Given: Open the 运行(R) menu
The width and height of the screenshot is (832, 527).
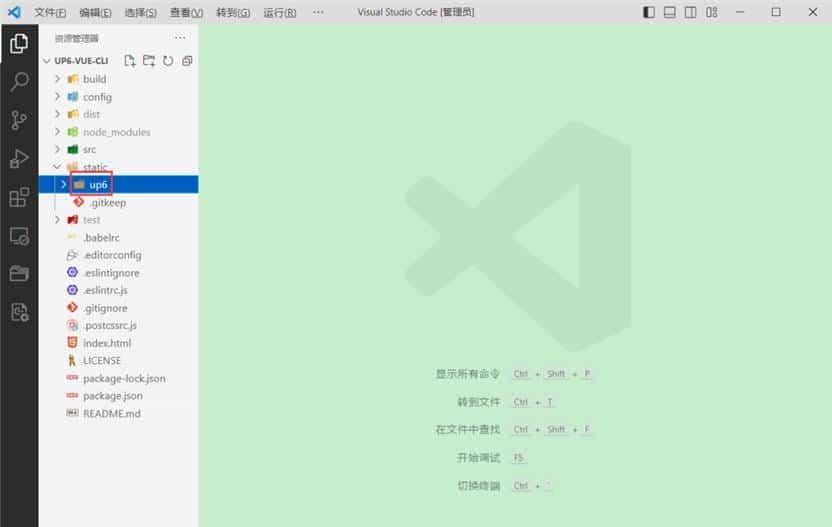Looking at the screenshot, I should 280,12.
